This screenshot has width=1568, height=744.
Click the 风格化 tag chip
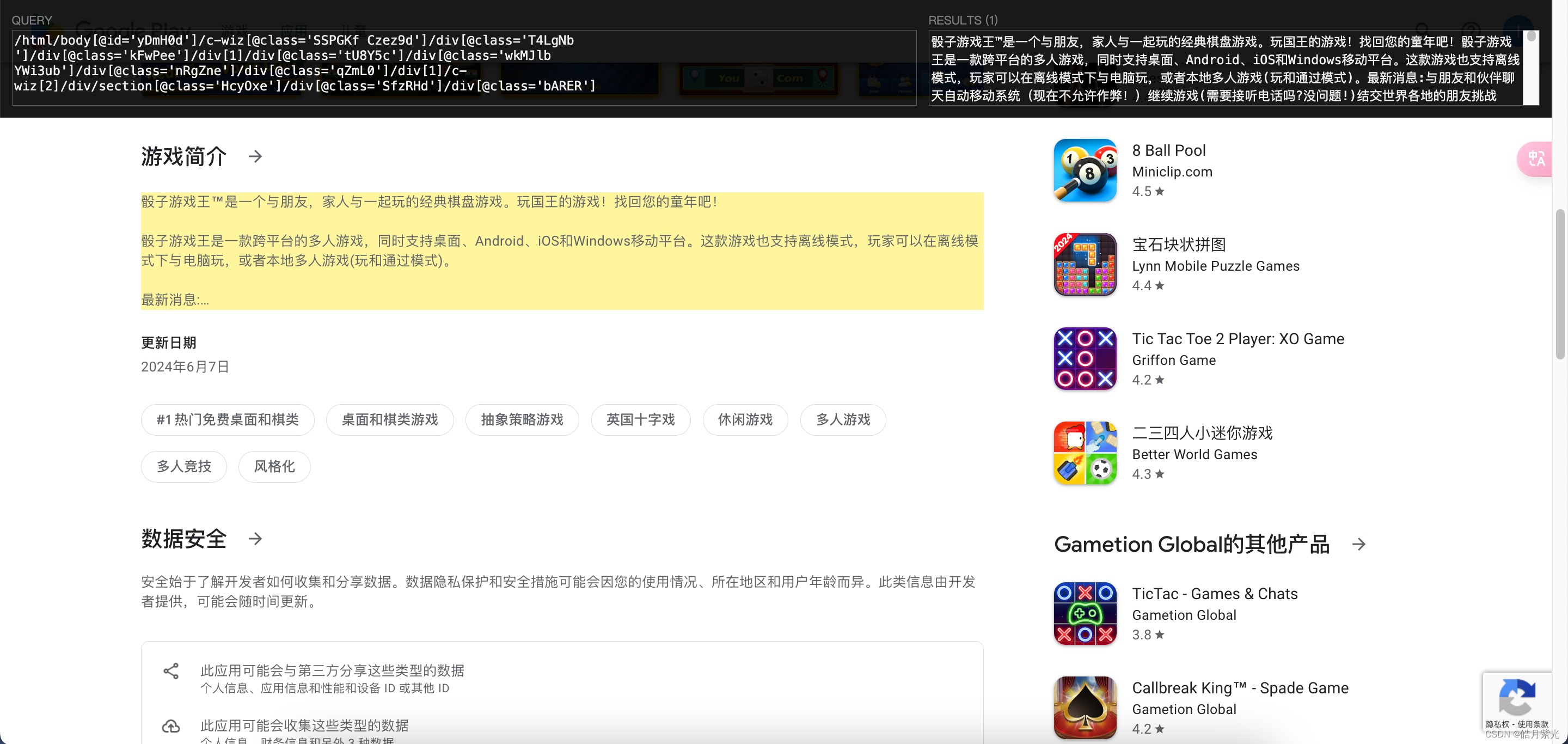274,466
